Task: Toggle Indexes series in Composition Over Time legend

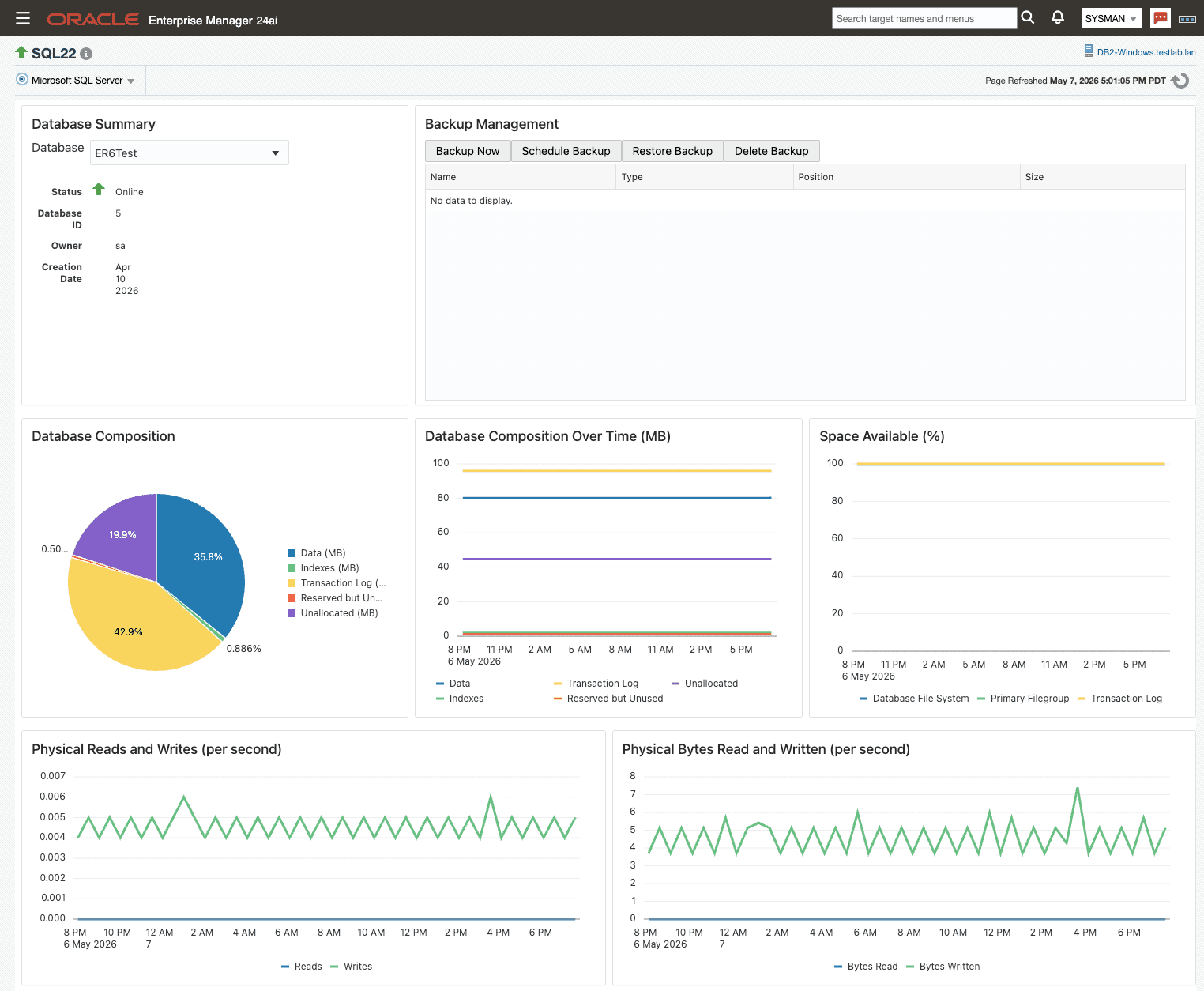Action: tap(460, 699)
